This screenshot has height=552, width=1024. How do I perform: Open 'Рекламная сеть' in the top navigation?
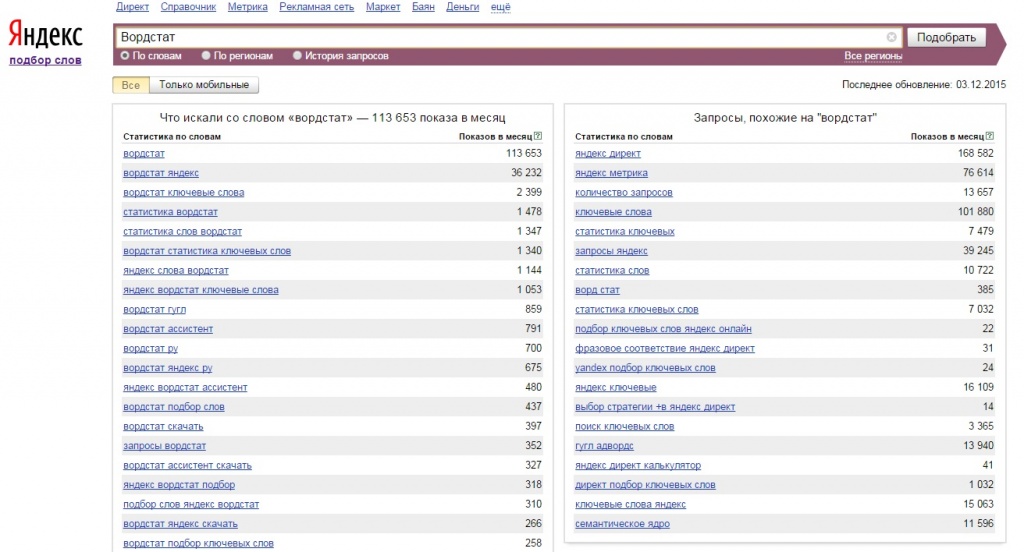(317, 7)
